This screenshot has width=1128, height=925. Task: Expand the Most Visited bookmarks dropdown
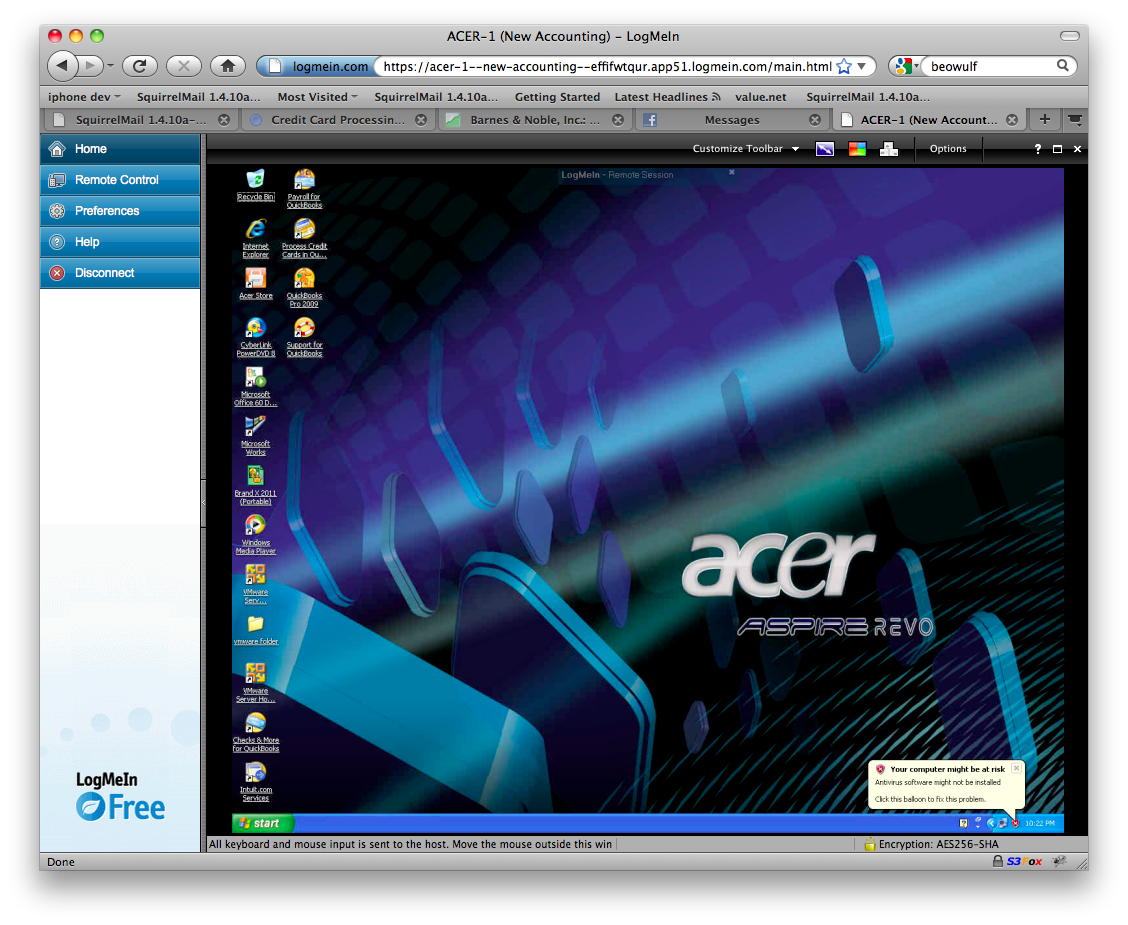[317, 96]
